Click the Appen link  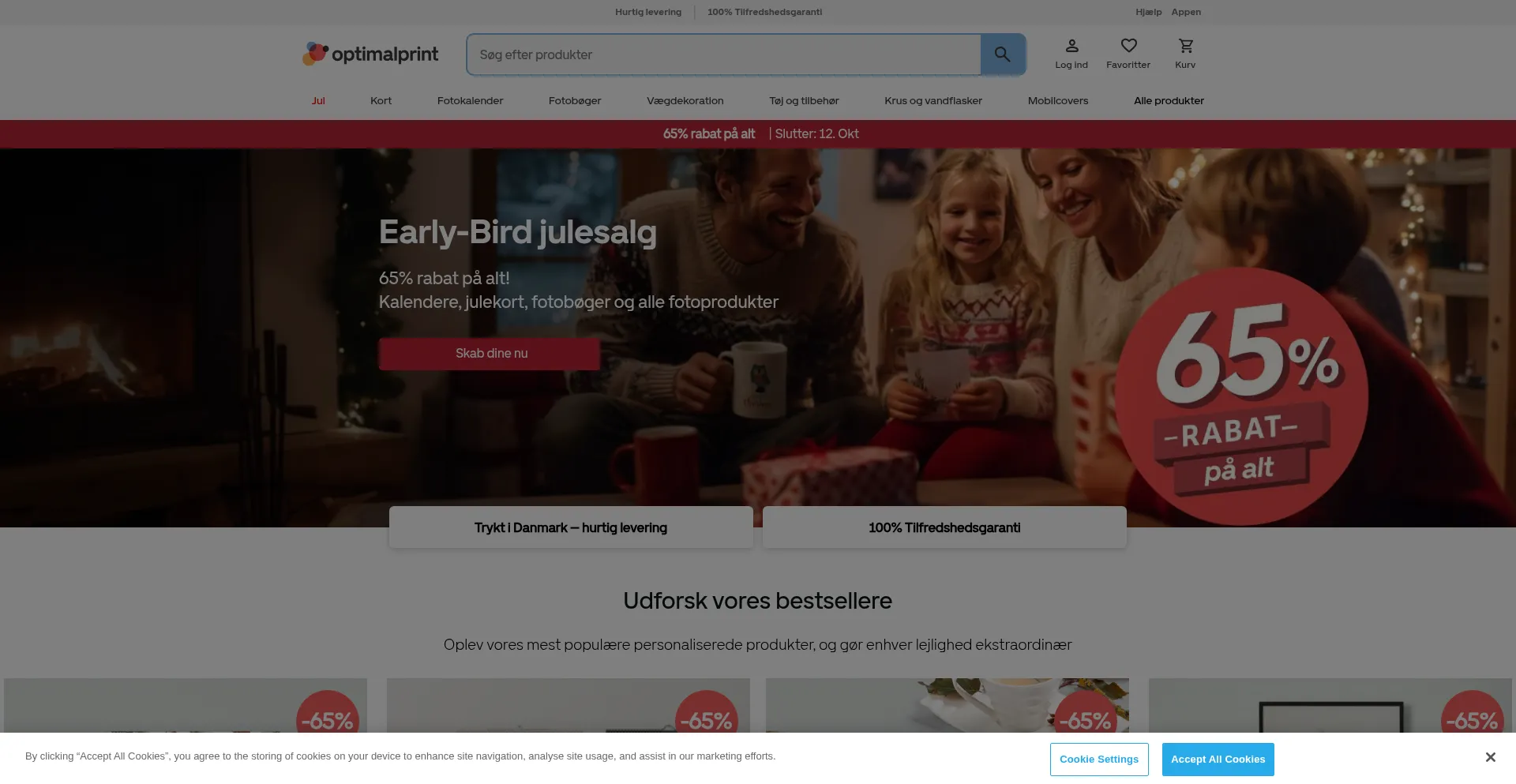coord(1186,12)
